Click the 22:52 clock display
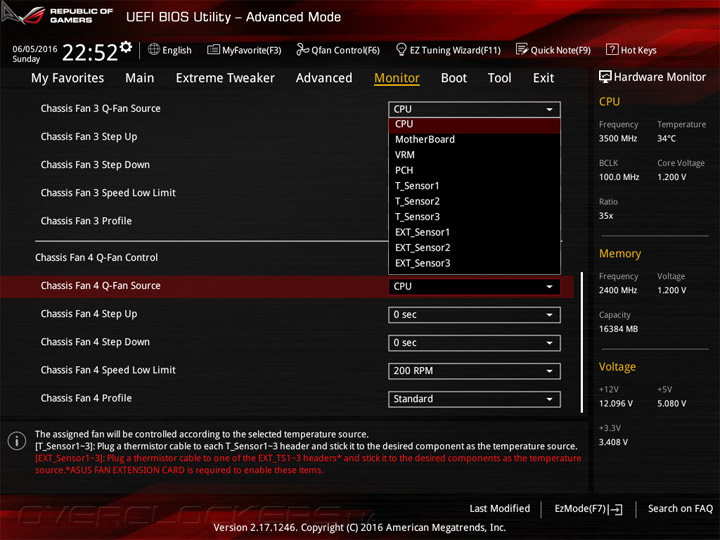 pos(90,53)
